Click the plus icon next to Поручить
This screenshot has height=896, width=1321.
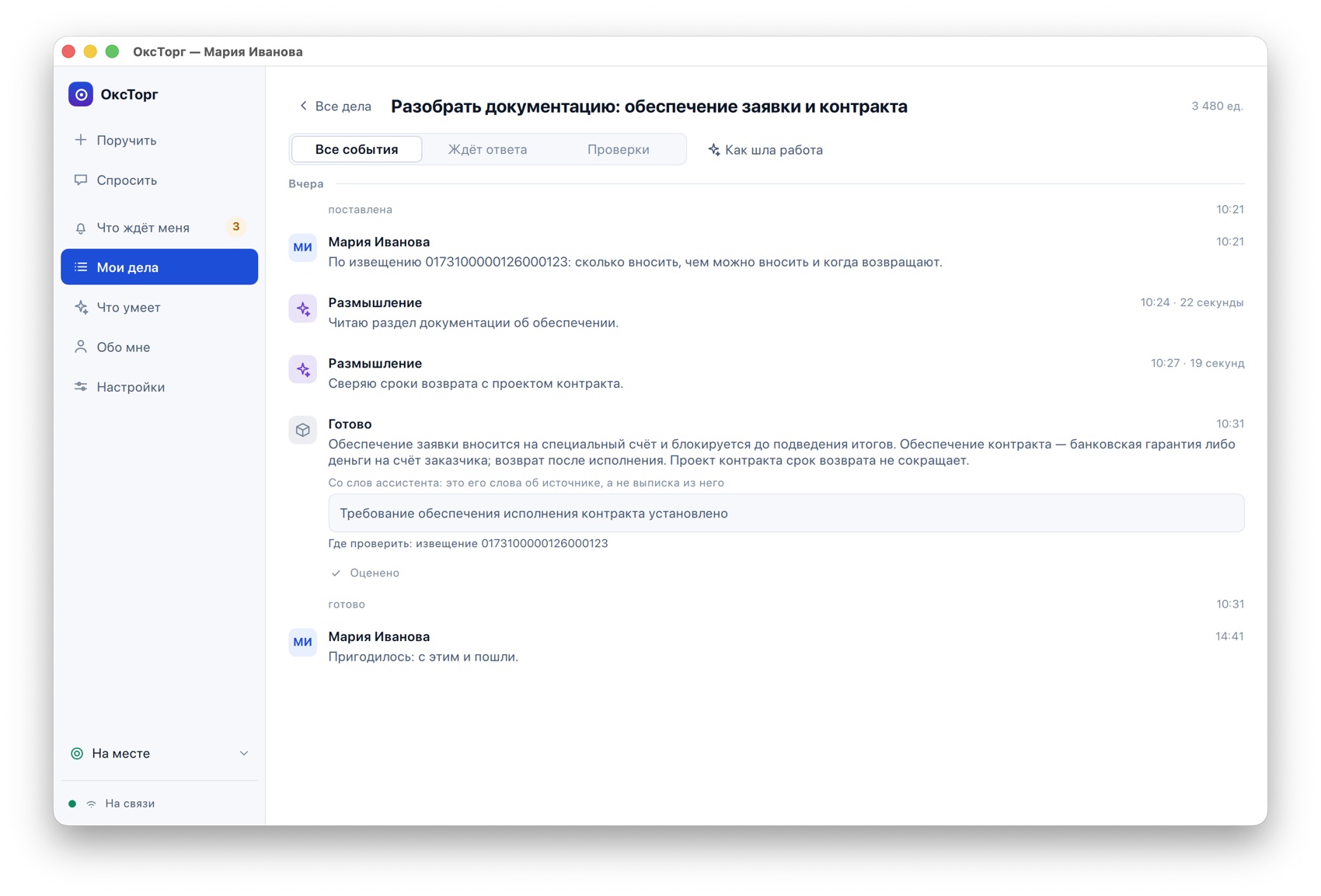click(81, 140)
